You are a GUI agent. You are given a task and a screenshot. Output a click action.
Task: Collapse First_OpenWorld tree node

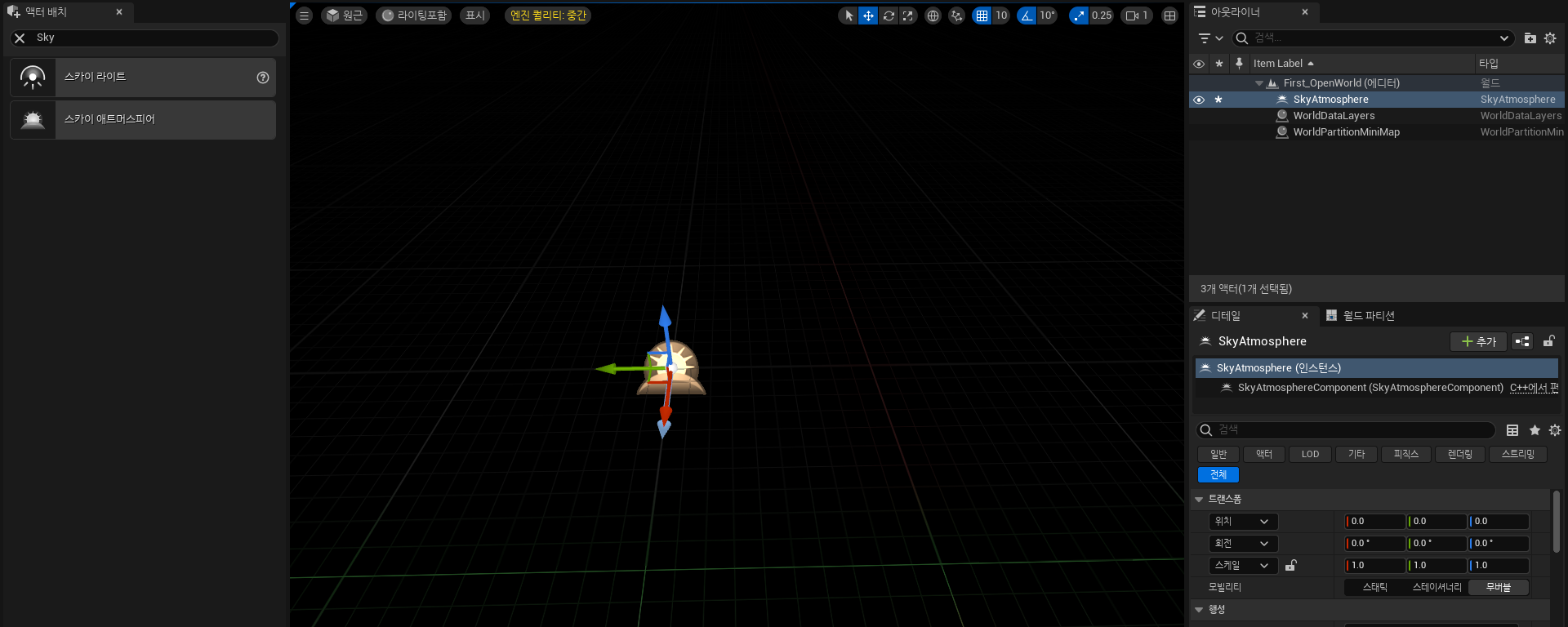click(x=1259, y=83)
